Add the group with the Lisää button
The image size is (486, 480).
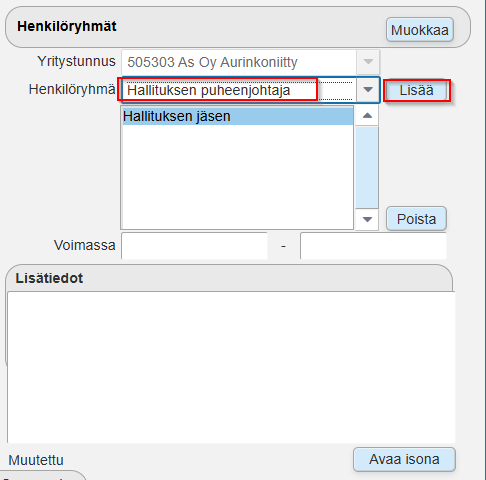(x=417, y=90)
